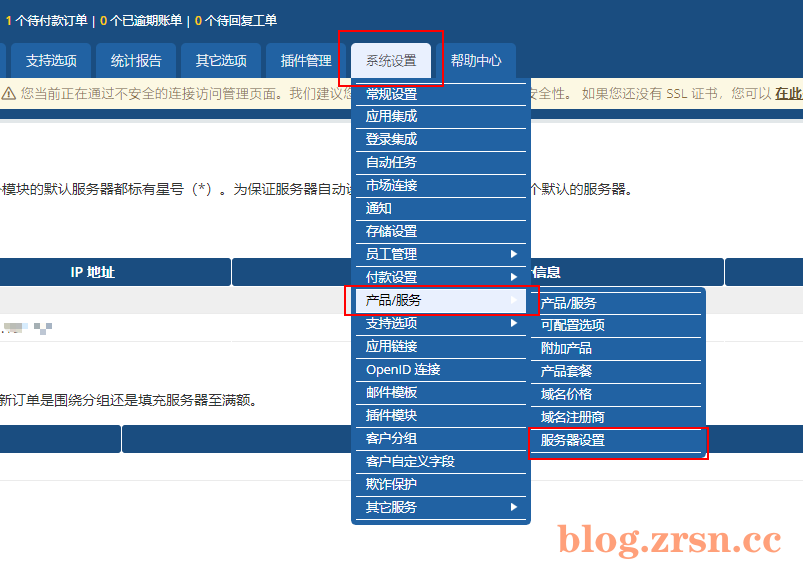Open the 支持选项 tab in navigation bar
This screenshot has height=582, width=803.
pyautogui.click(x=51, y=60)
